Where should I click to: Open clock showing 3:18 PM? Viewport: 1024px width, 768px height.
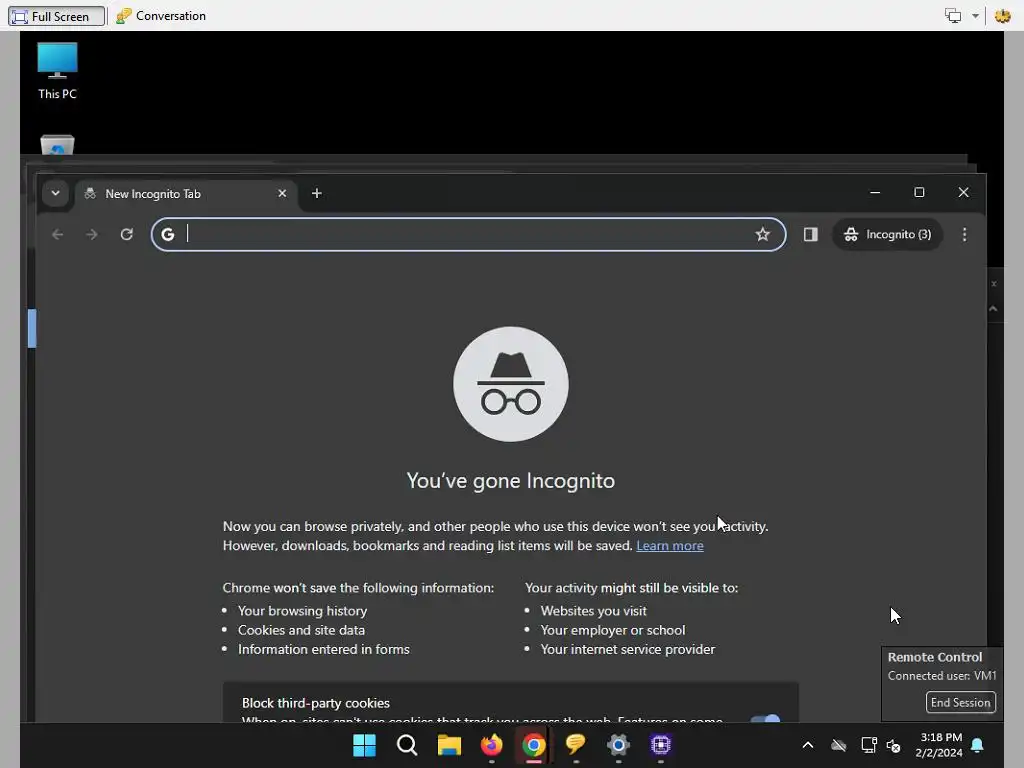point(940,745)
